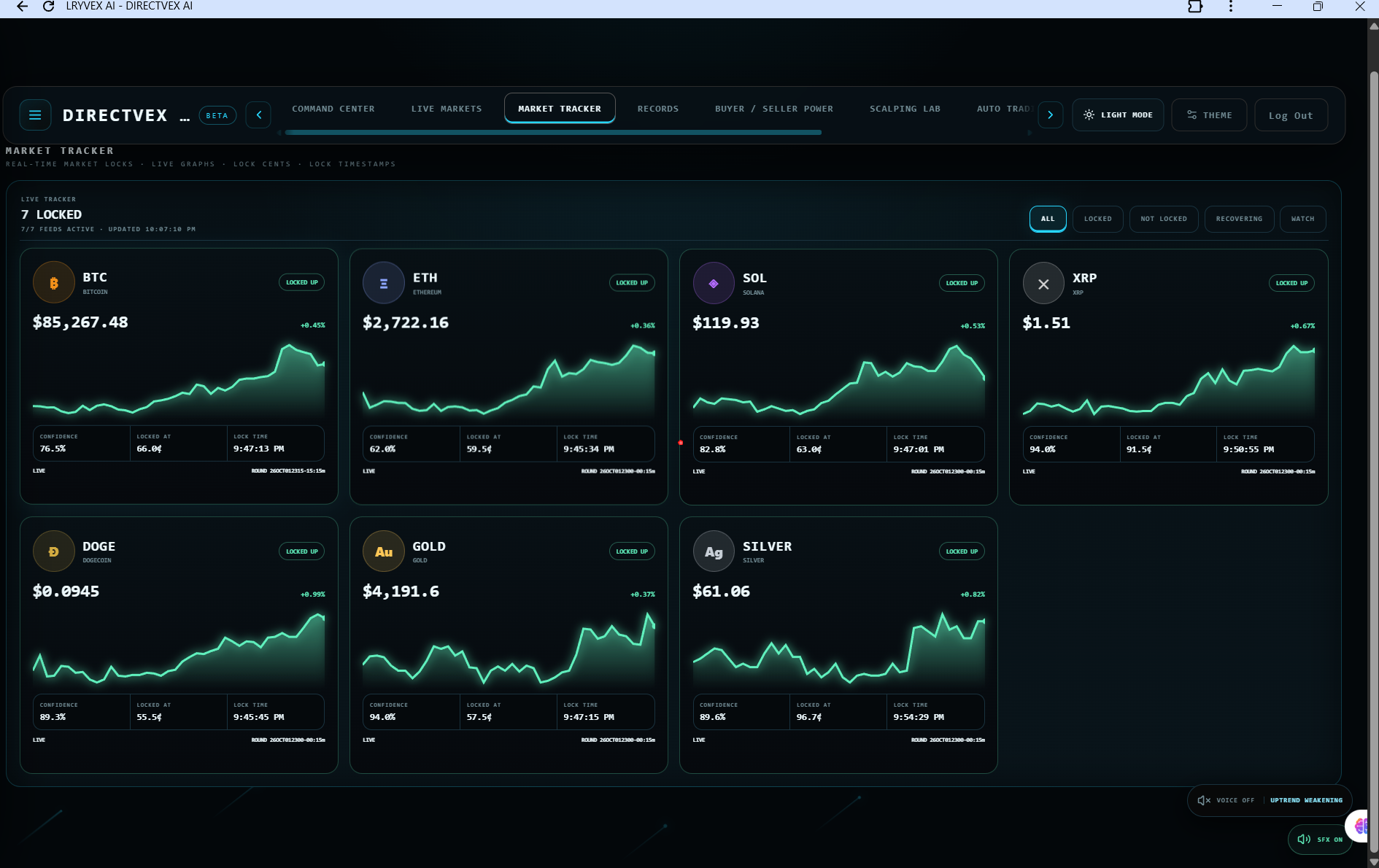The image size is (1379, 868).
Task: Click SILVER locked at 96.7¢ value
Action: pyautogui.click(x=809, y=717)
